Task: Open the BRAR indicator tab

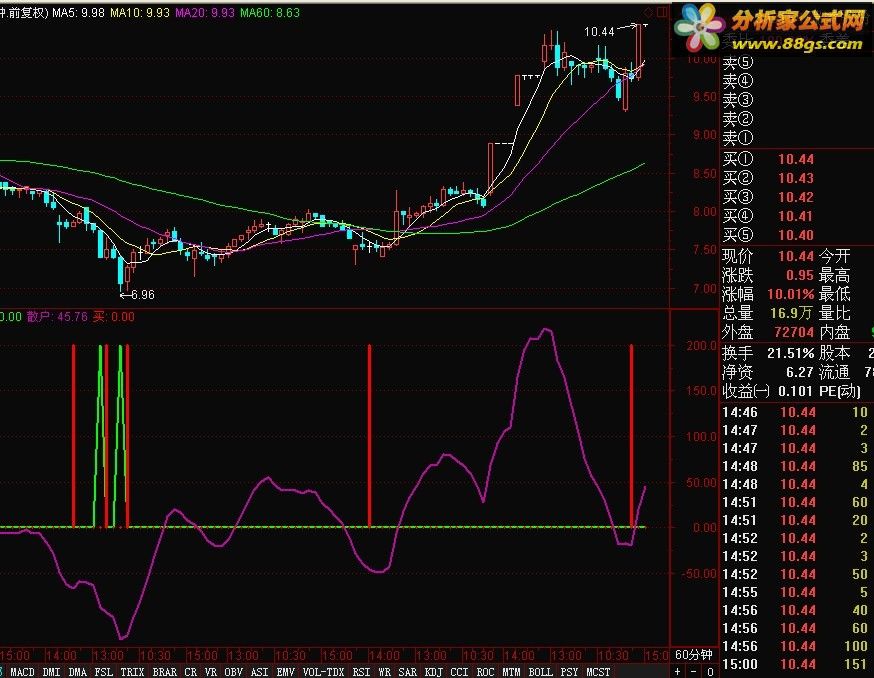Action: [x=165, y=672]
